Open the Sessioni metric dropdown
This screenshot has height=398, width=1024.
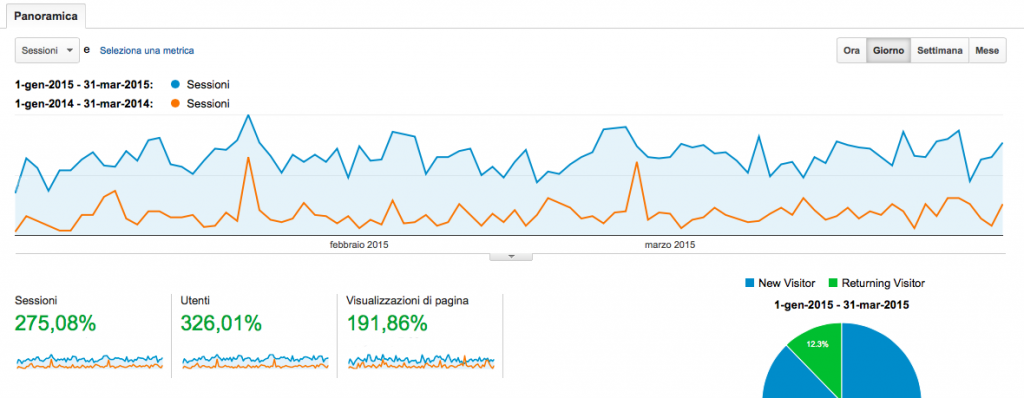(47, 50)
